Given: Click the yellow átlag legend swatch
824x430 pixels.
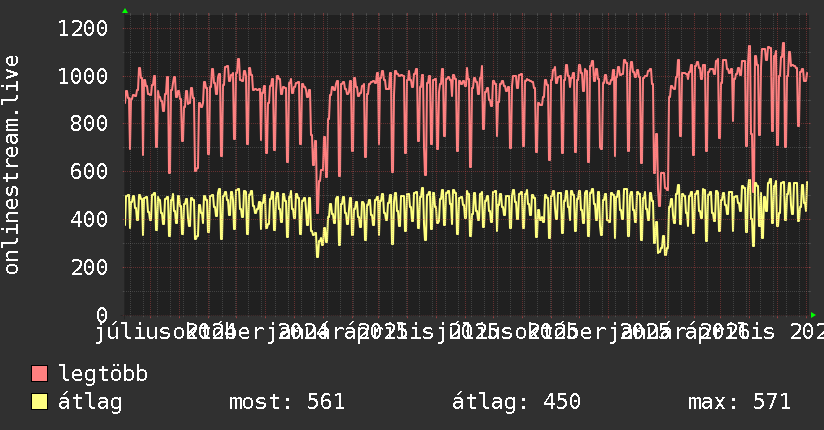Looking at the screenshot, I should click(39, 402).
